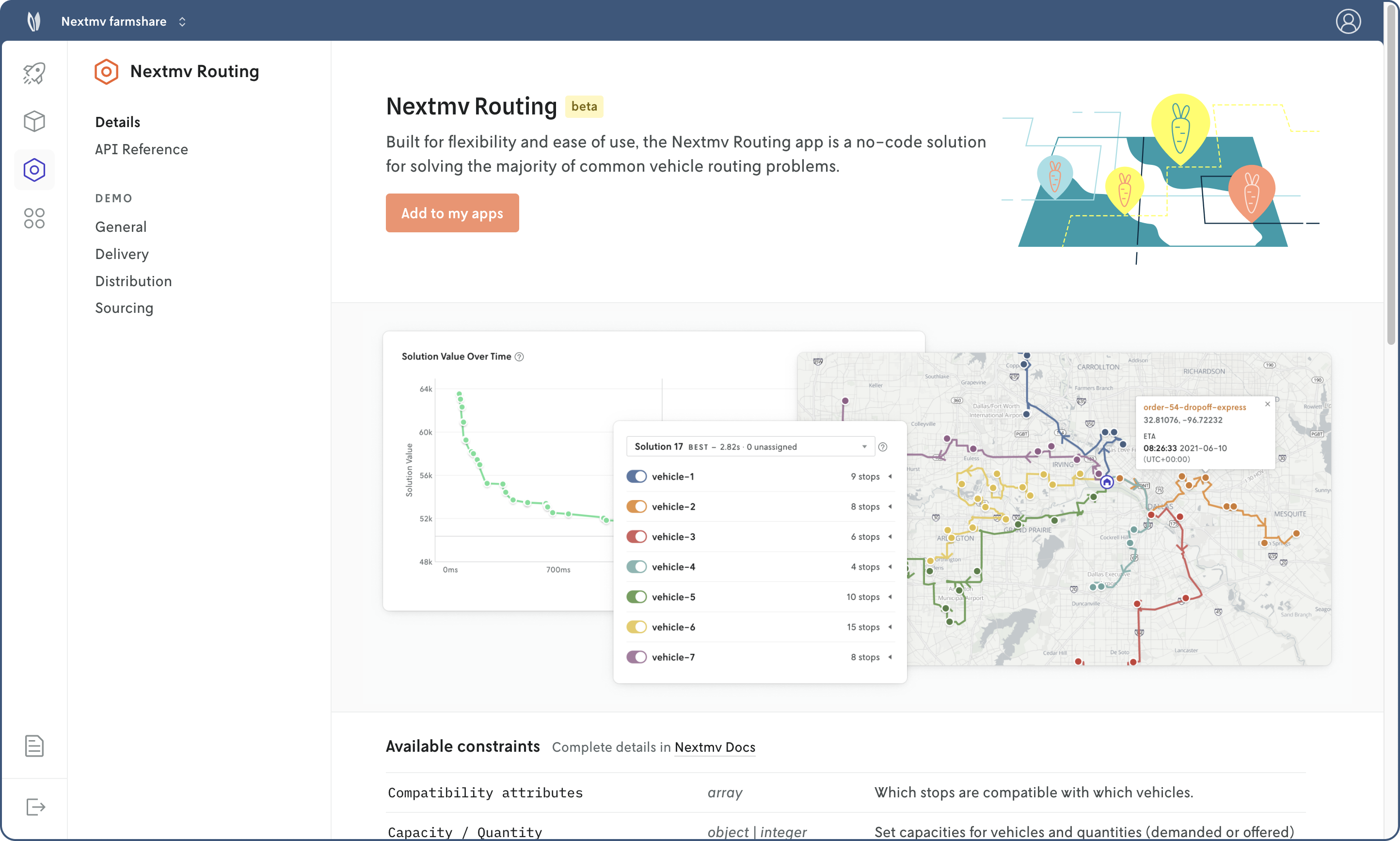Close the order-54-dropoff-express popup
1400x841 pixels.
1268,404
